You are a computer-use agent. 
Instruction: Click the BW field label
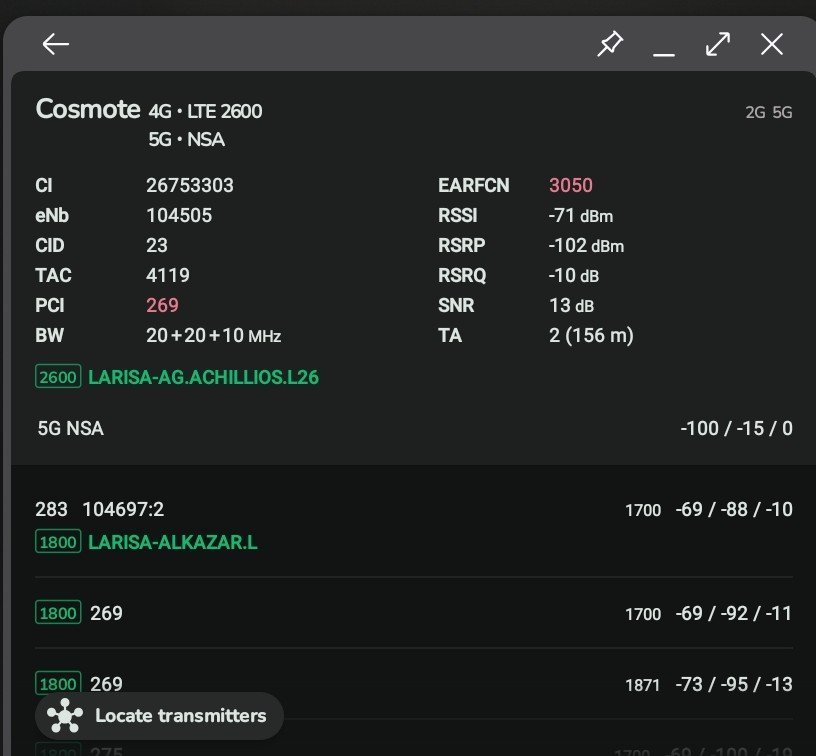(x=49, y=336)
